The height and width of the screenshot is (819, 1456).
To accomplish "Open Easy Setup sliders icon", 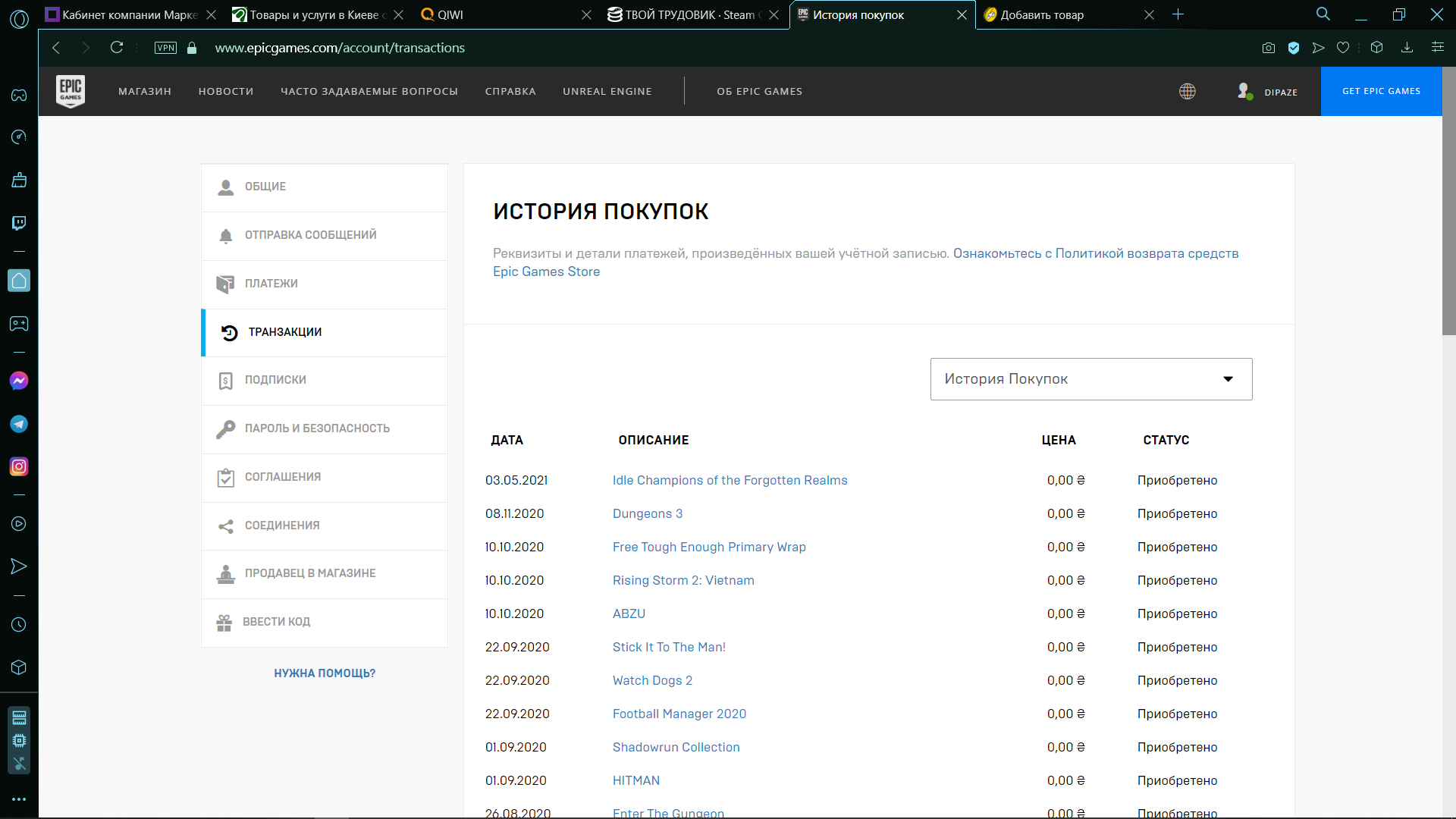I will click(x=1437, y=48).
